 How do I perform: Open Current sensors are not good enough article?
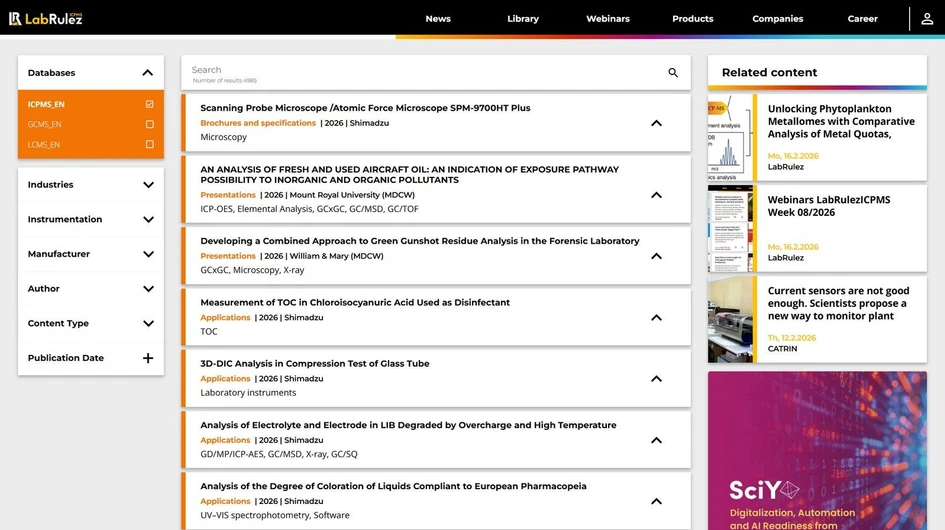point(838,303)
